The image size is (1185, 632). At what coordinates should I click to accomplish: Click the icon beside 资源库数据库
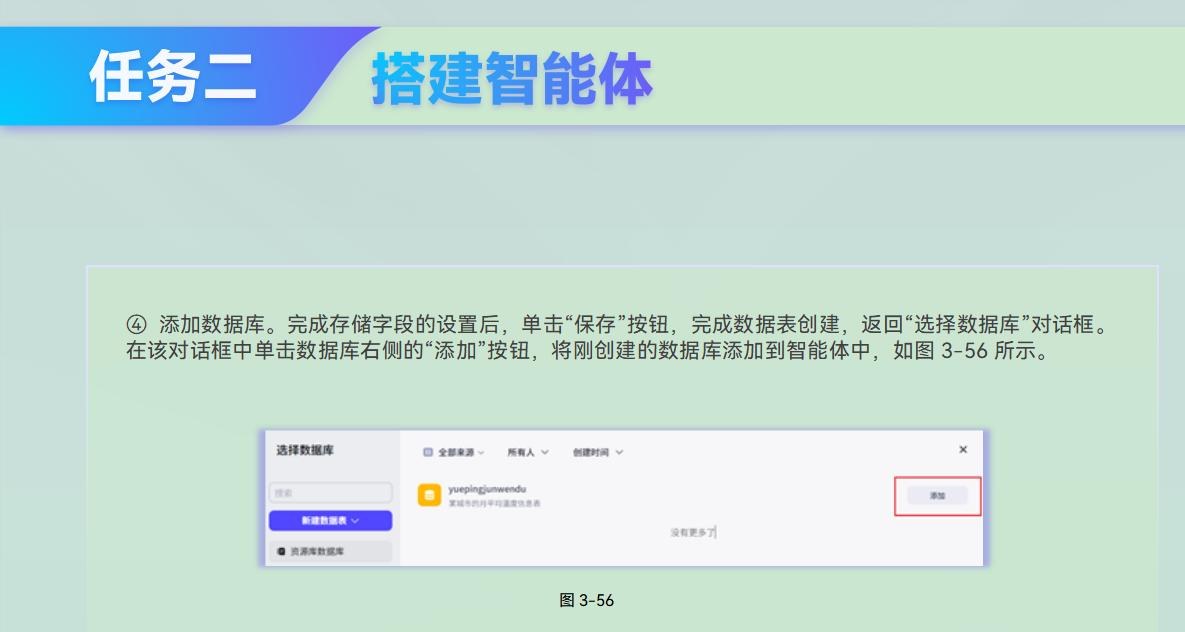(x=281, y=552)
